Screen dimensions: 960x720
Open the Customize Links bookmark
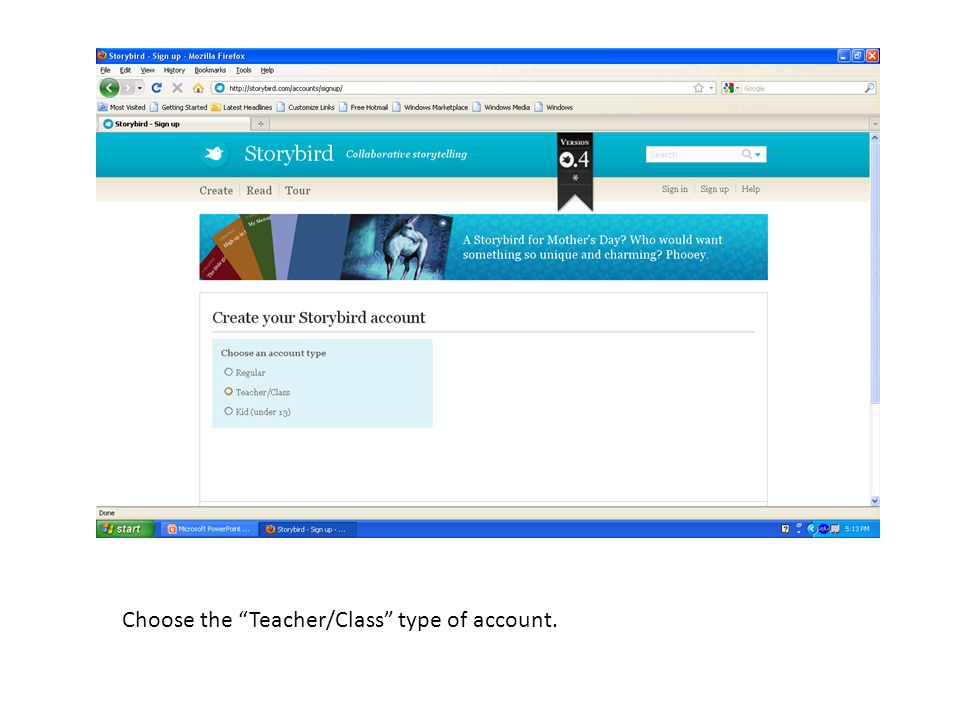click(x=306, y=107)
